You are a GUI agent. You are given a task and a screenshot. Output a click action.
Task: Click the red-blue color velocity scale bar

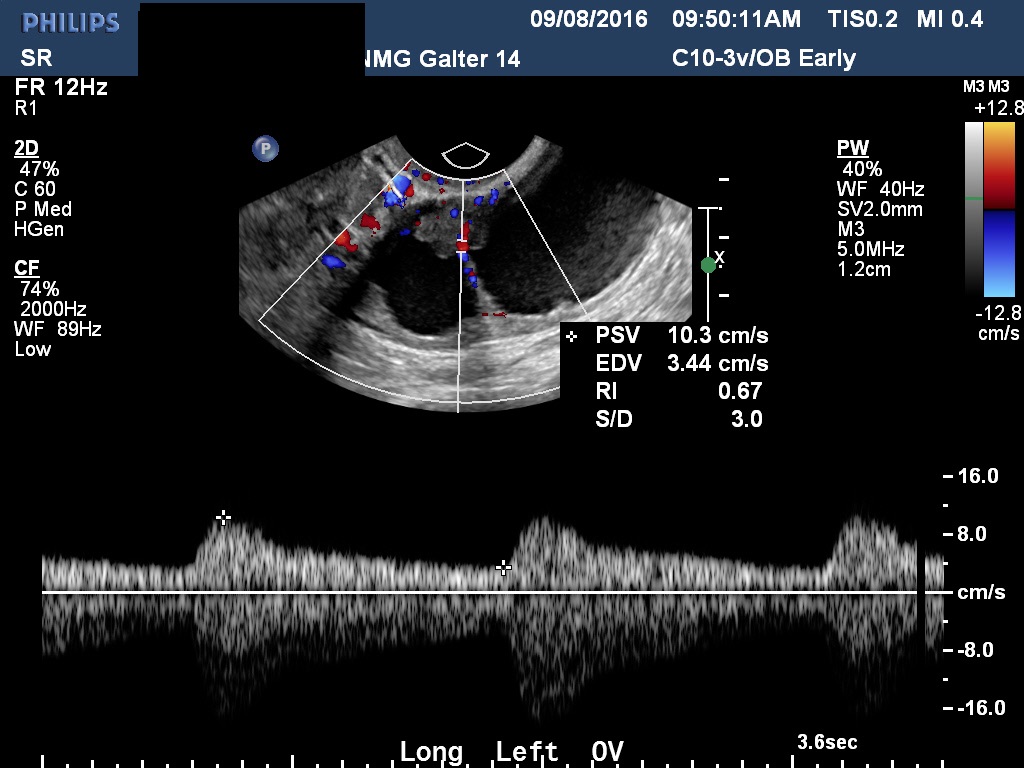coord(1000,210)
